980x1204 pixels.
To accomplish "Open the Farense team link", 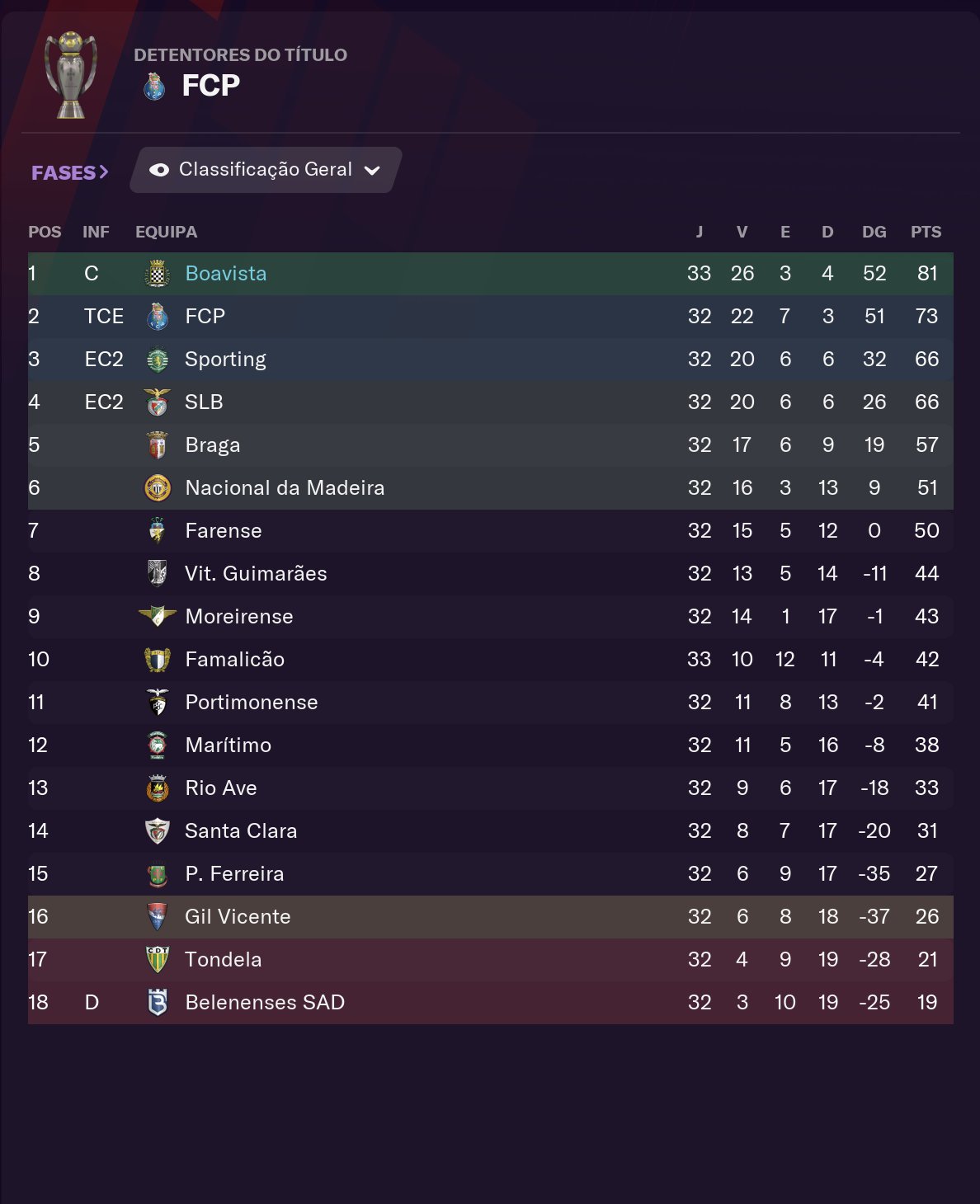I will click(x=224, y=531).
